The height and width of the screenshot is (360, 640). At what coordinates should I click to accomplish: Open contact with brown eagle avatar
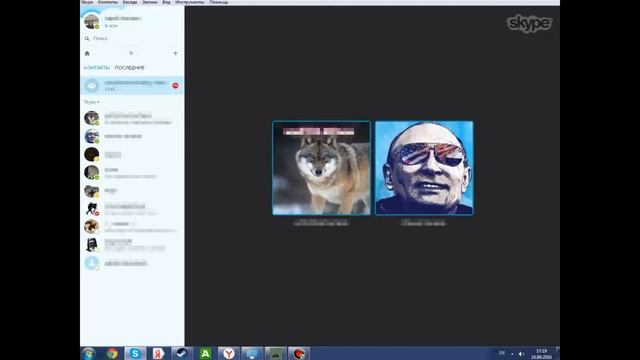point(132,227)
